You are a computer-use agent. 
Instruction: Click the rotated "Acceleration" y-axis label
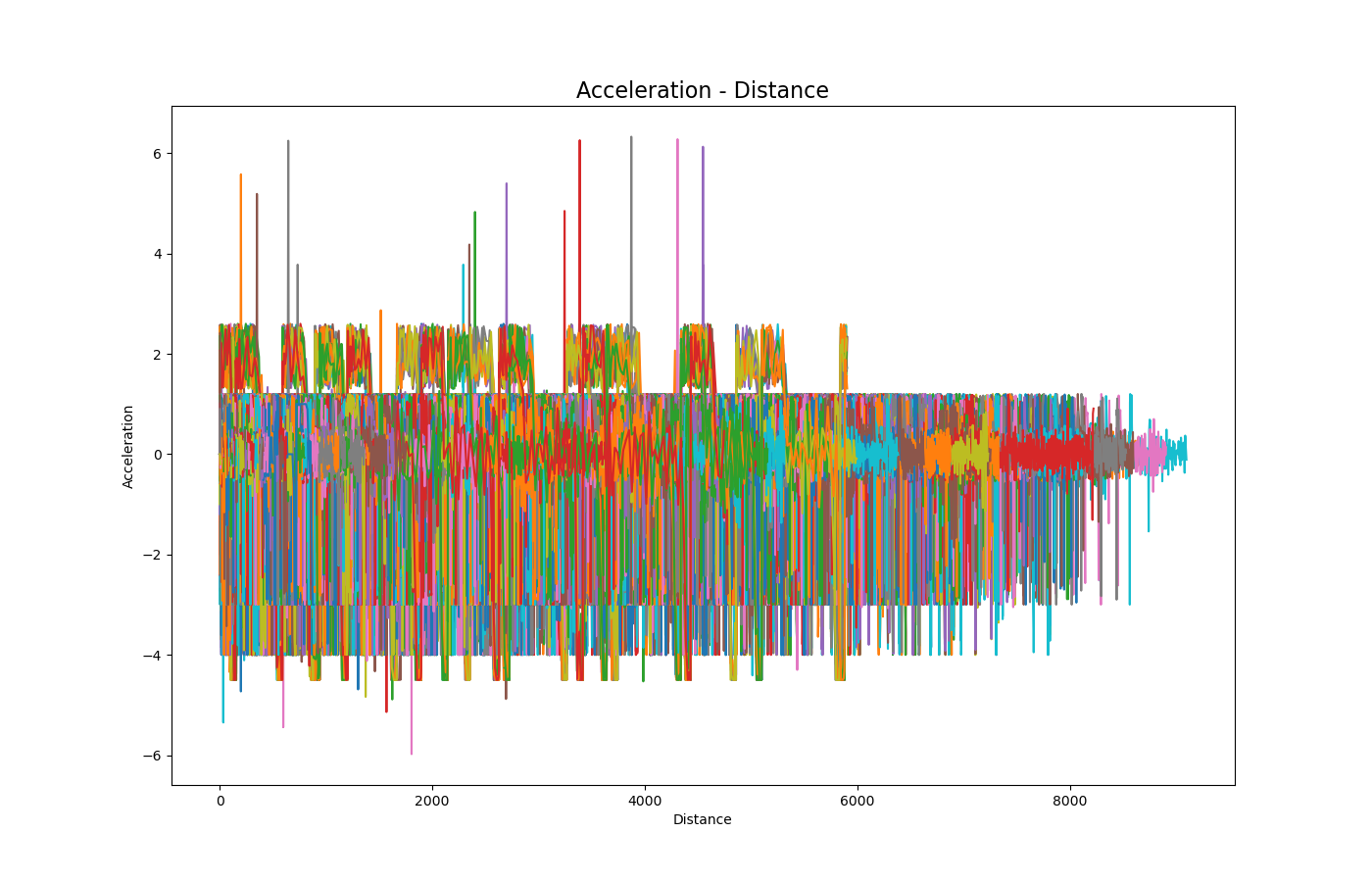point(128,446)
